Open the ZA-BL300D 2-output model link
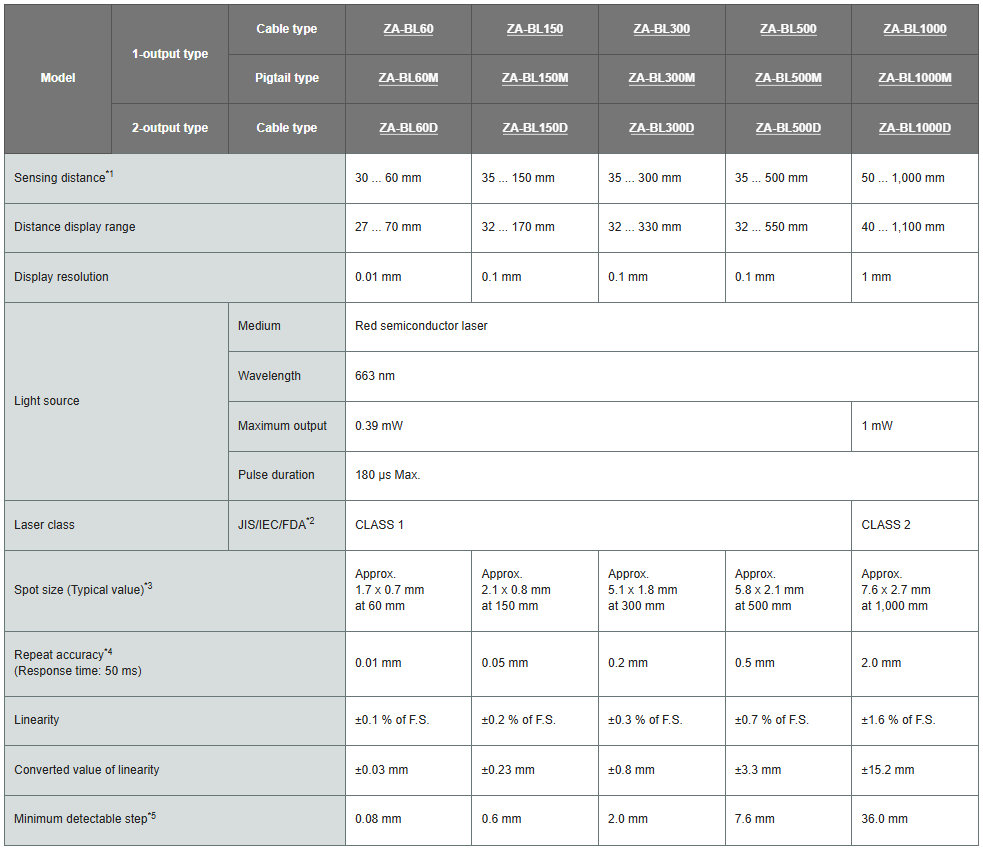 point(661,128)
